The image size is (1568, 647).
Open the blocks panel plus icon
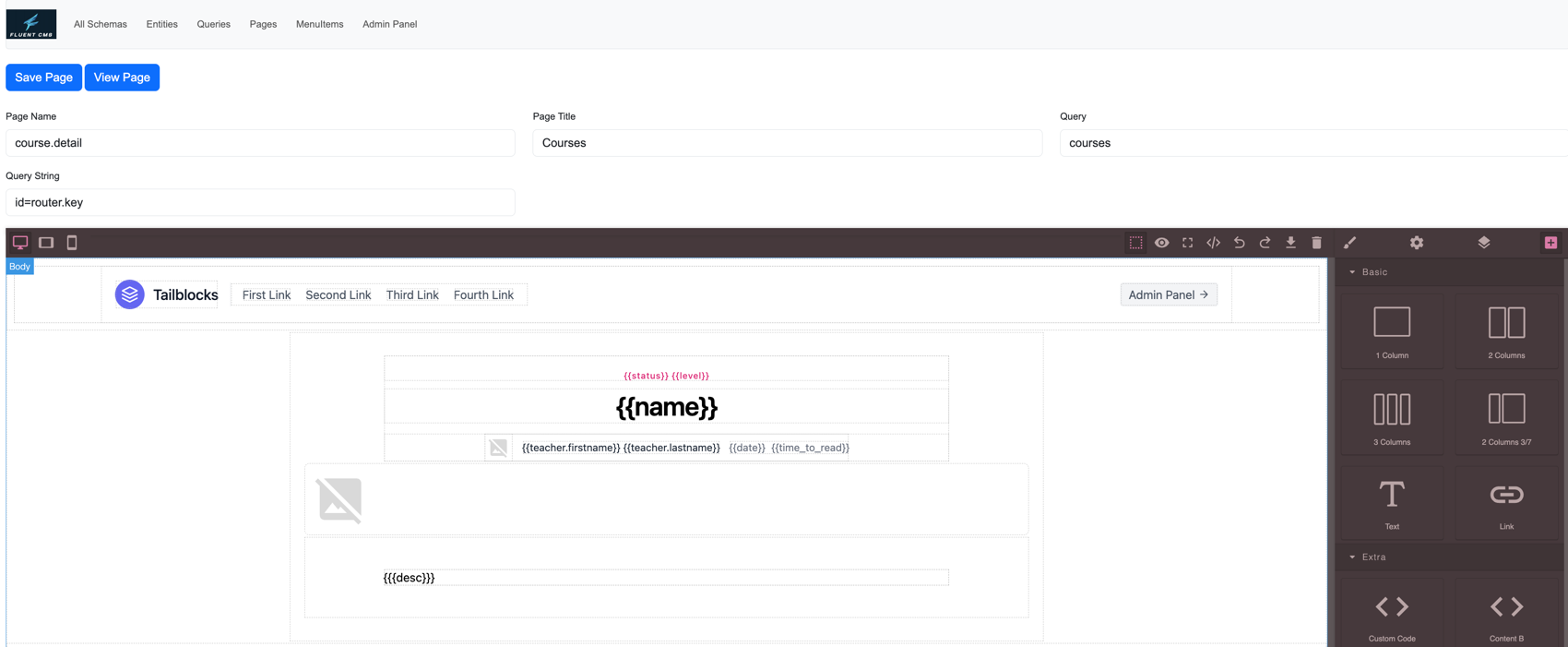[1551, 243]
